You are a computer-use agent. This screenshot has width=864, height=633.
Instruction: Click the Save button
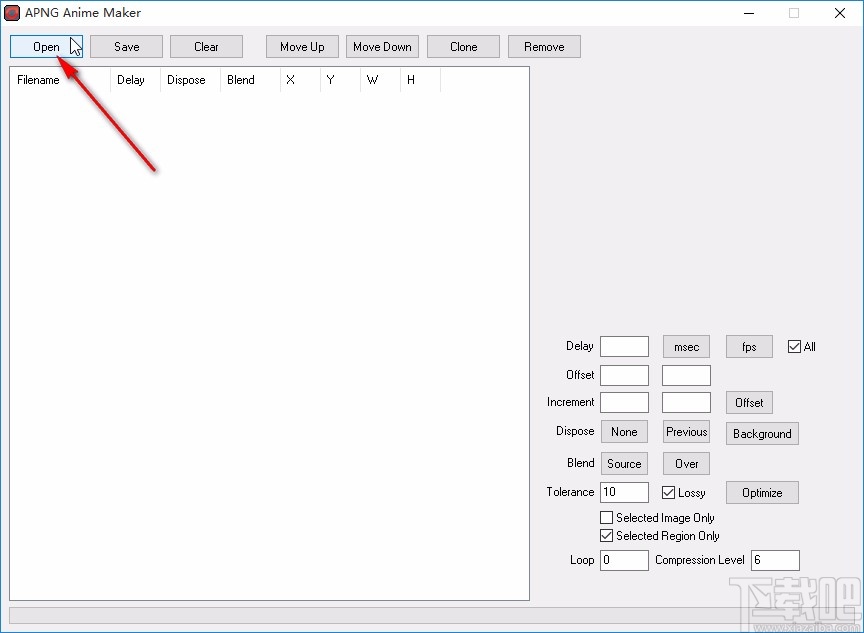coord(126,47)
